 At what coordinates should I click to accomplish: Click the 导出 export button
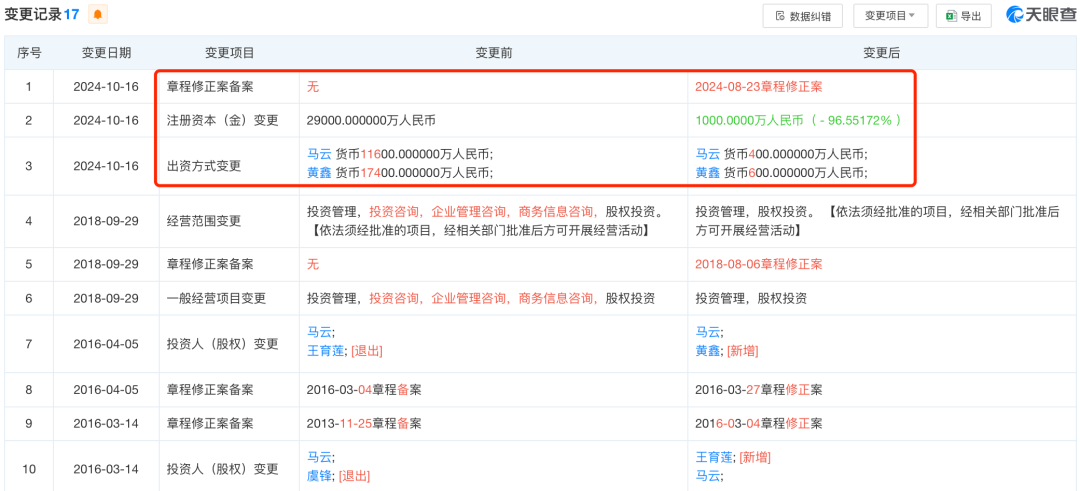click(x=964, y=16)
